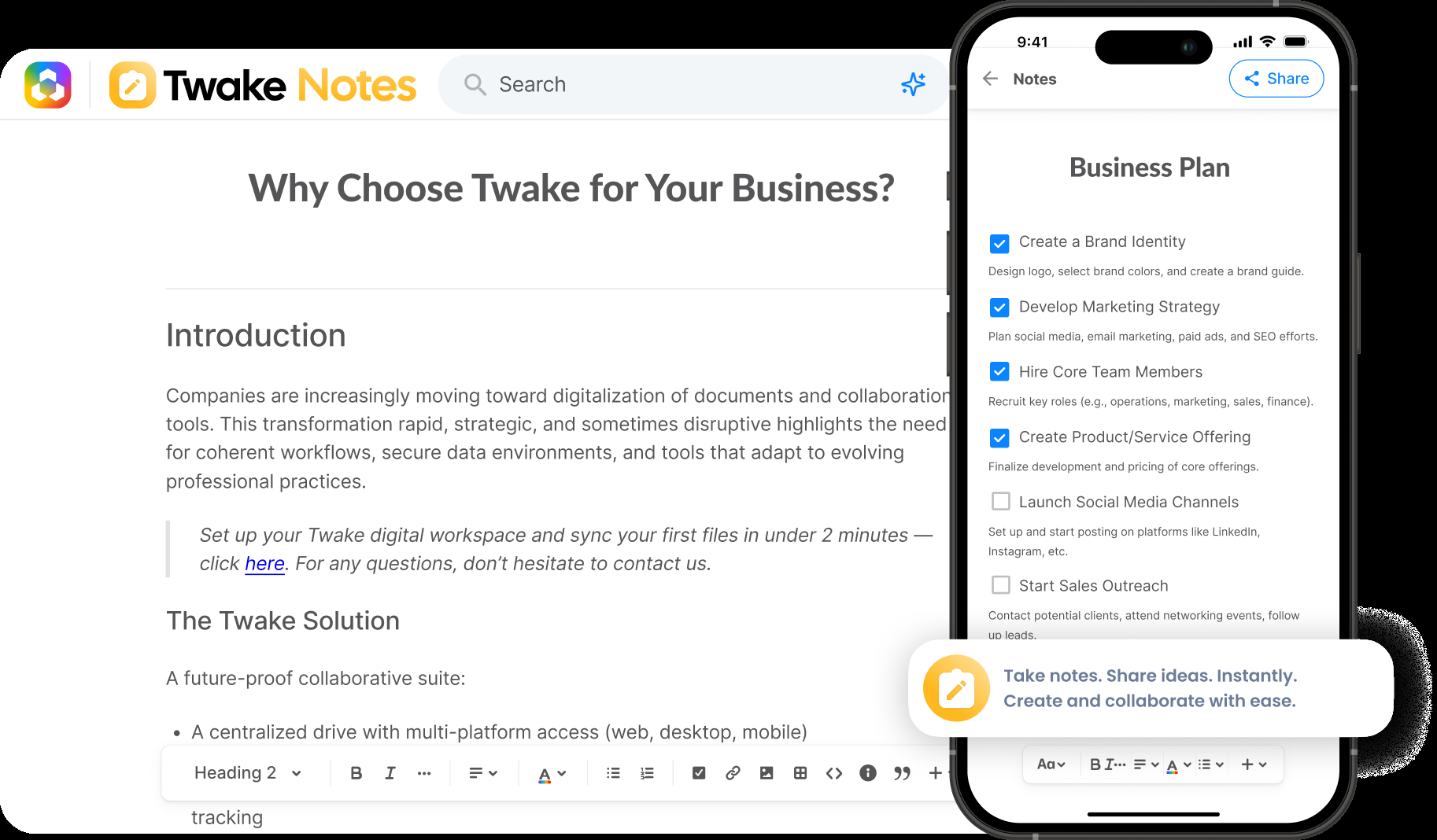Screen dimensions: 1437x840
Task: Open the text alignment dropdown in desktop toolbar
Action: [483, 773]
